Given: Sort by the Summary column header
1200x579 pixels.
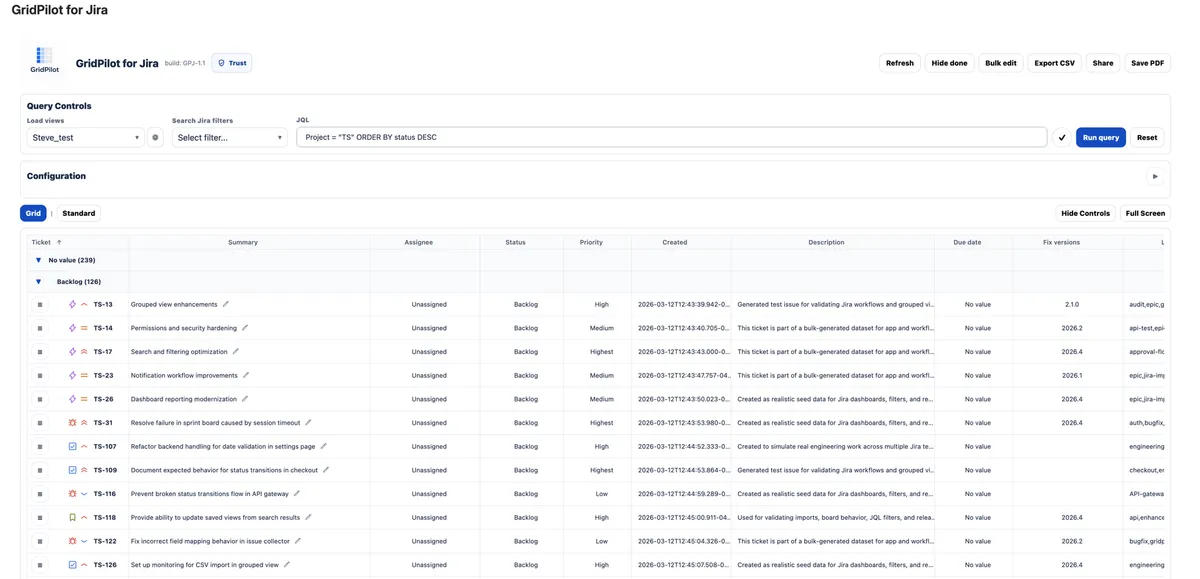Looking at the screenshot, I should point(243,242).
